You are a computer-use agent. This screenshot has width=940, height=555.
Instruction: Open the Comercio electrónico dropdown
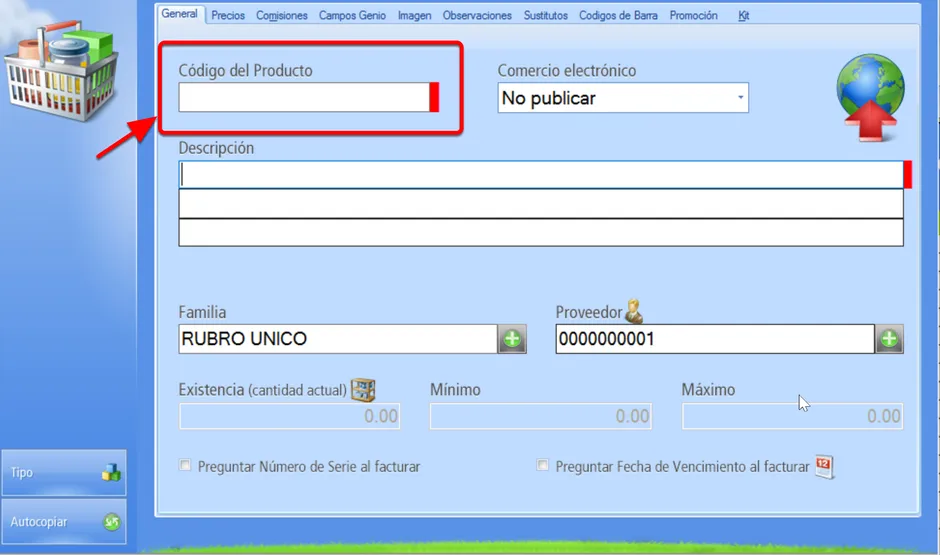pyautogui.click(x=623, y=98)
